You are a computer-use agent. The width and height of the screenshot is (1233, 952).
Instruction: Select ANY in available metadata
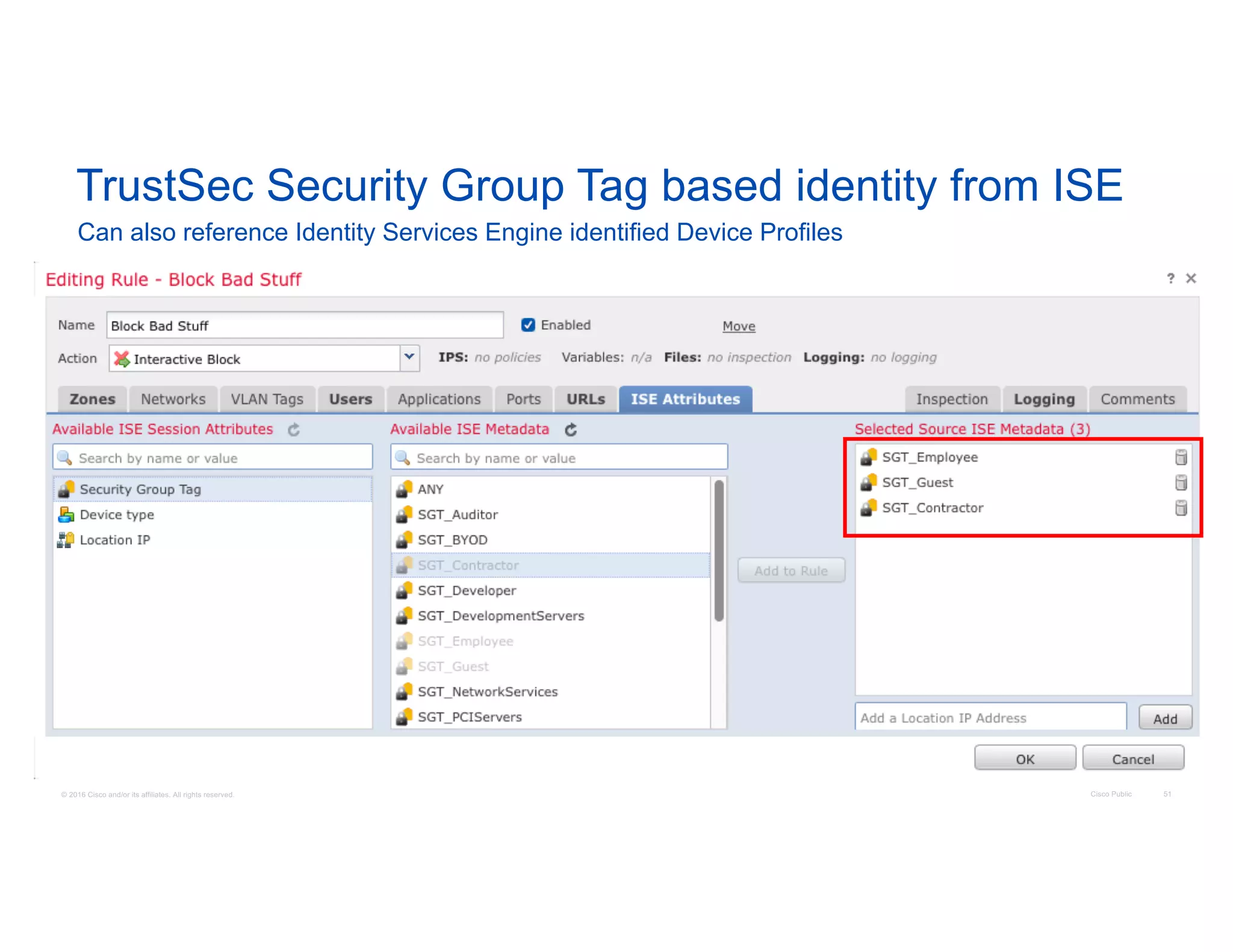pos(551,489)
